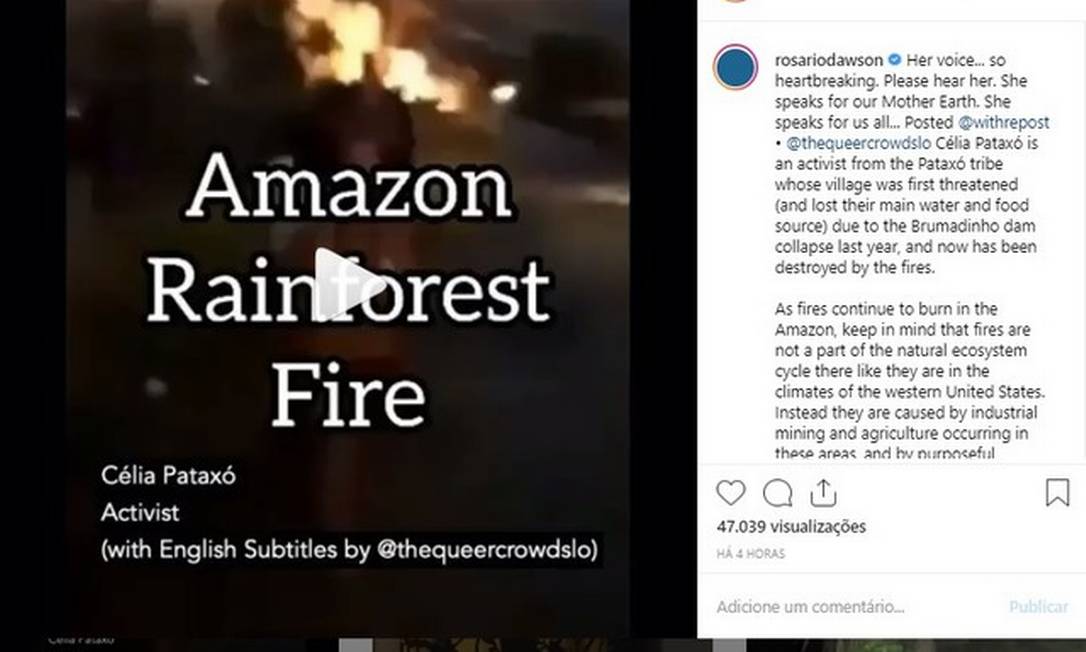Open the rosariodawson profile picture

(736, 68)
